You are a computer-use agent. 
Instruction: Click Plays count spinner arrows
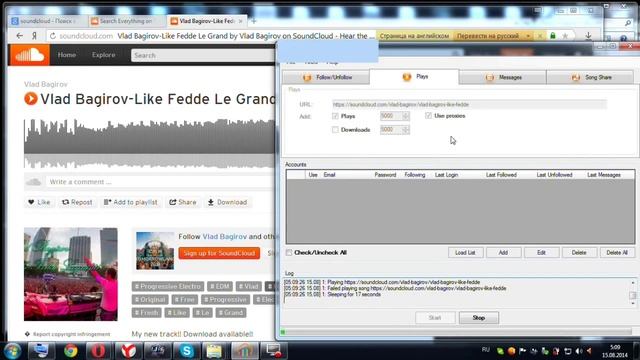click(405, 116)
